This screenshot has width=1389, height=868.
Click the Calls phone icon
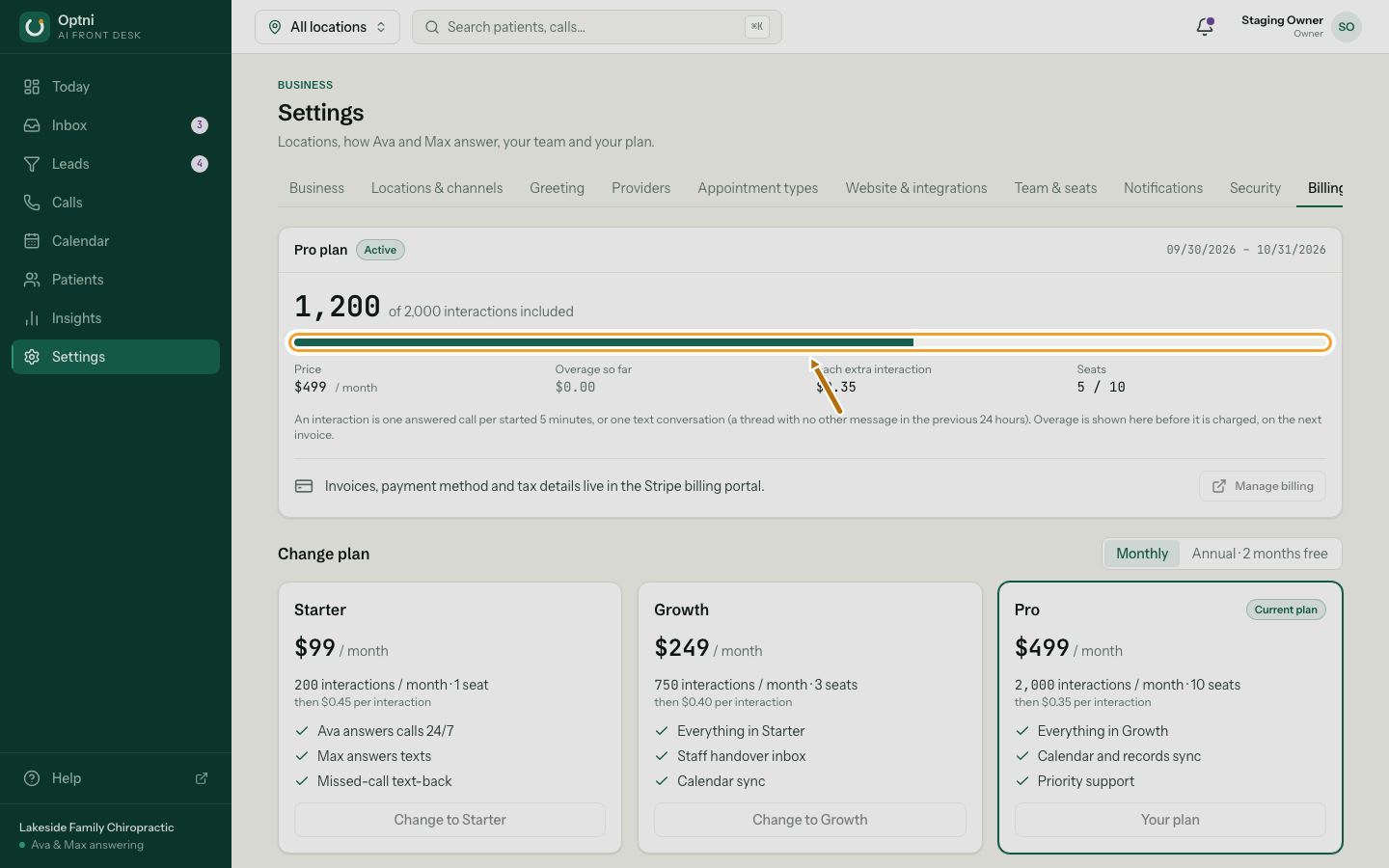pos(32,203)
